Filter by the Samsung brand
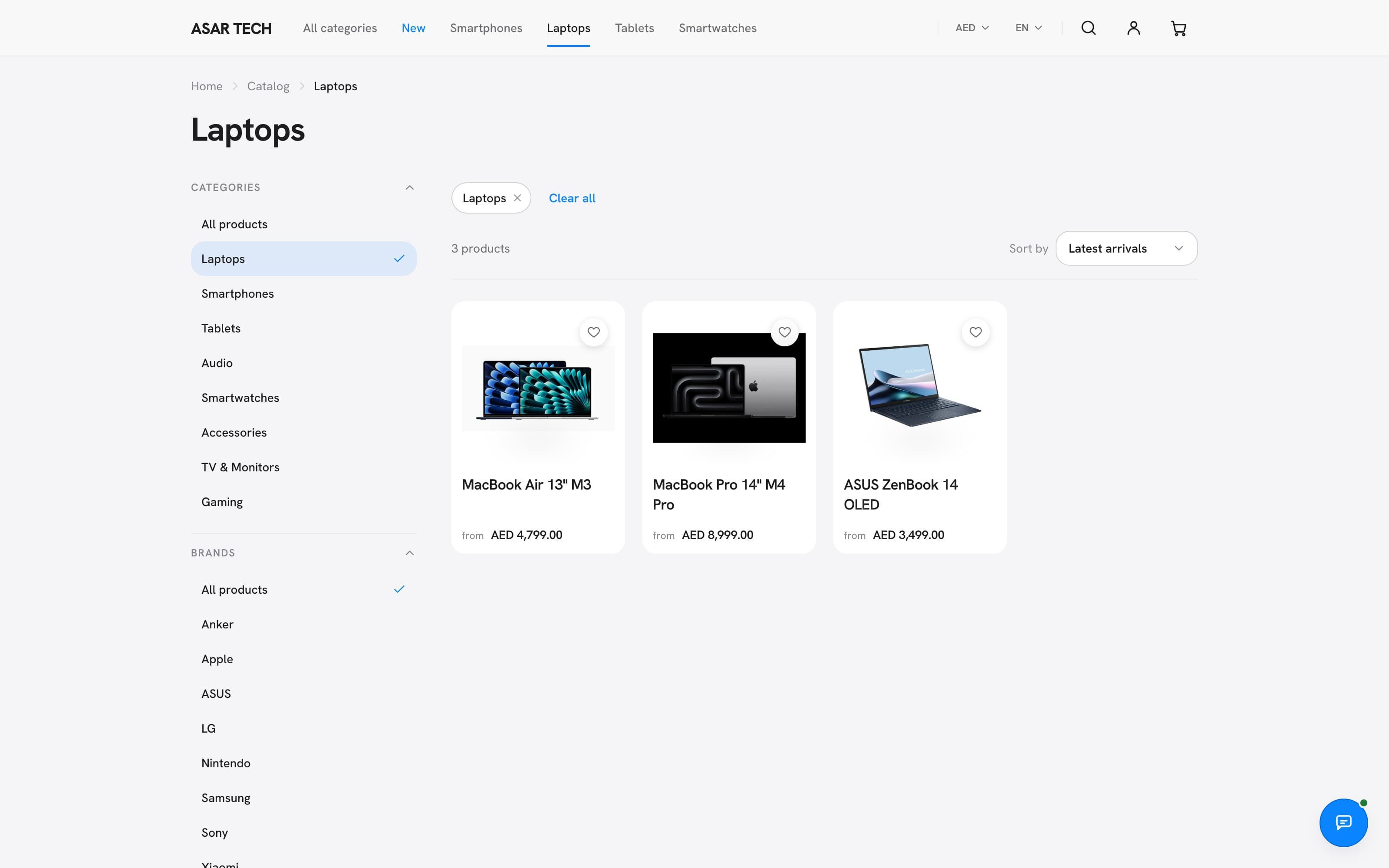The image size is (1389, 868). (x=304, y=798)
